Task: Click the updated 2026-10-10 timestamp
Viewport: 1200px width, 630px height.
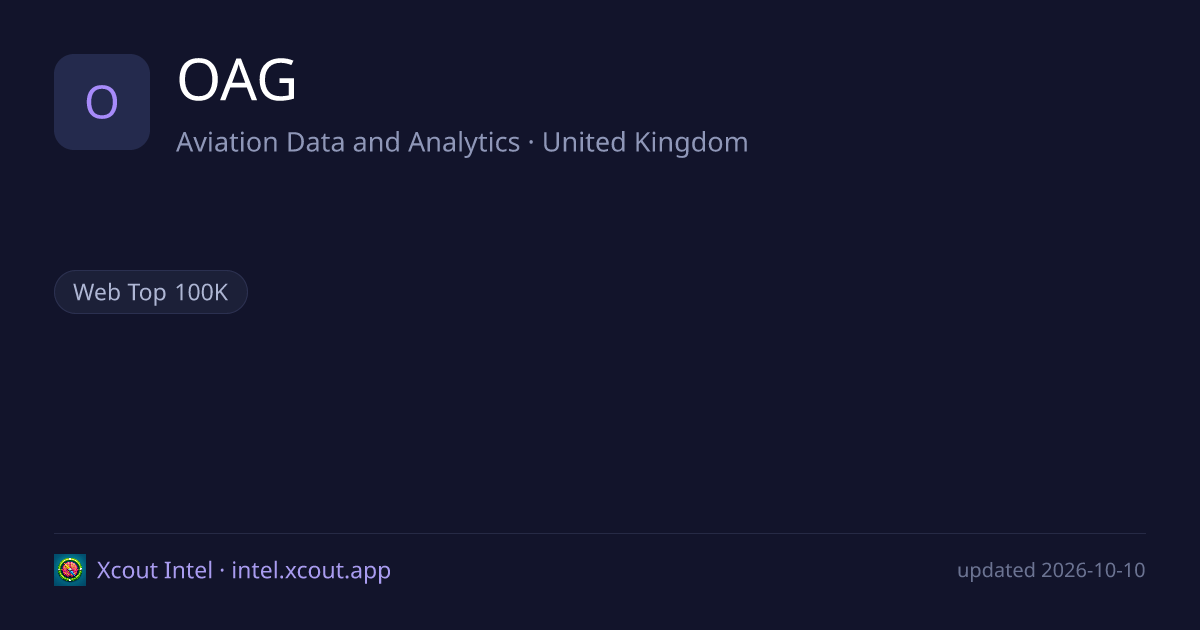Action: pyautogui.click(x=1051, y=570)
